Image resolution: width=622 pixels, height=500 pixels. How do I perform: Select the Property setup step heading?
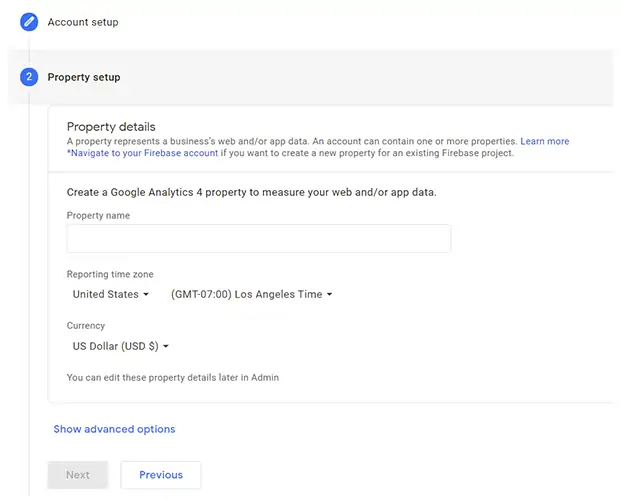tap(84, 77)
